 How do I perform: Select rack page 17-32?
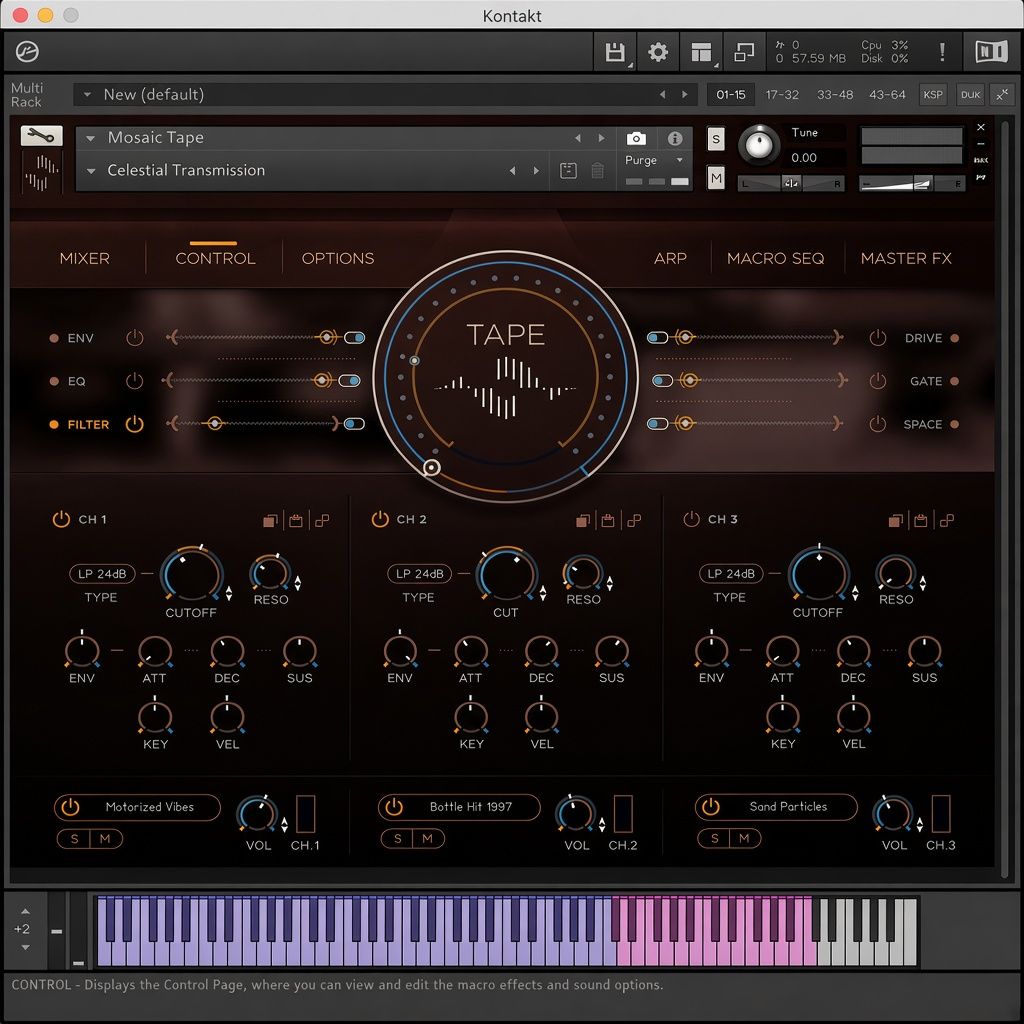click(782, 95)
